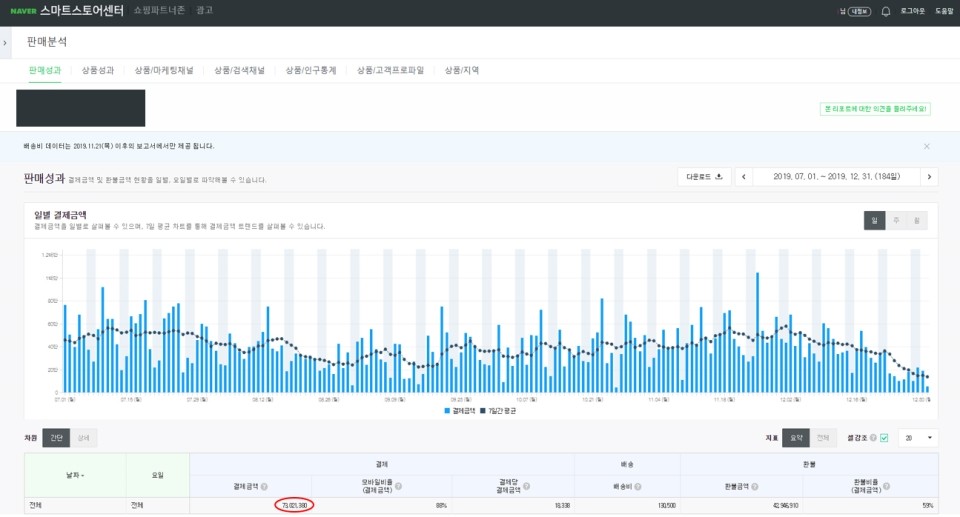Select the 일 daily chart view
The width and height of the screenshot is (960, 517).
coord(874,221)
